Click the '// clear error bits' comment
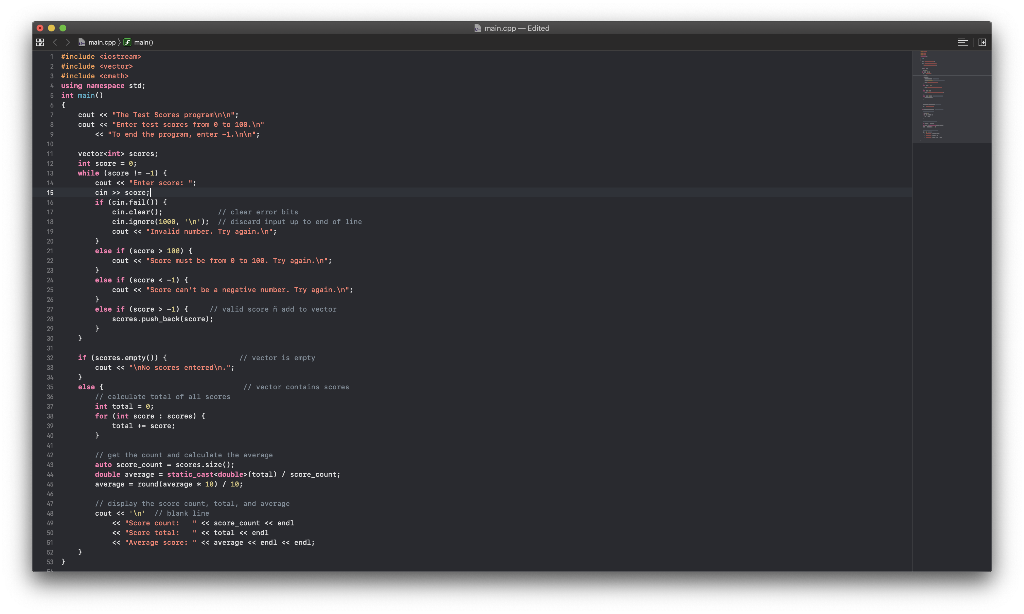The width and height of the screenshot is (1024, 614). tap(258, 212)
